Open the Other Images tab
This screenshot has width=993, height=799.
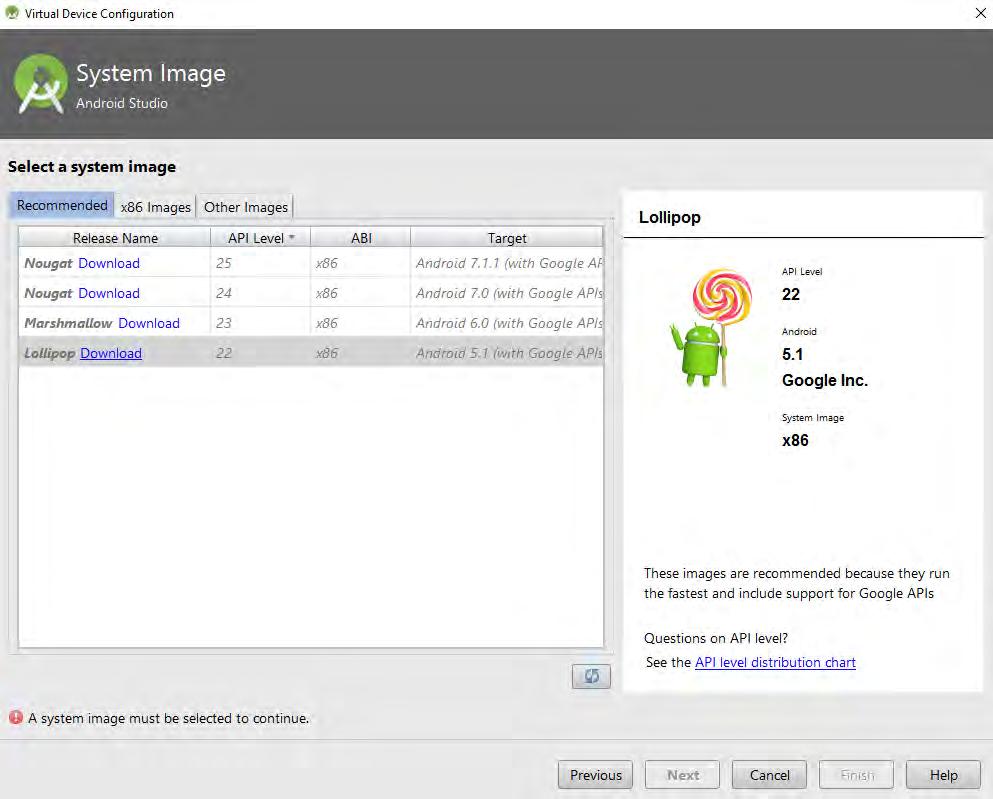(246, 207)
